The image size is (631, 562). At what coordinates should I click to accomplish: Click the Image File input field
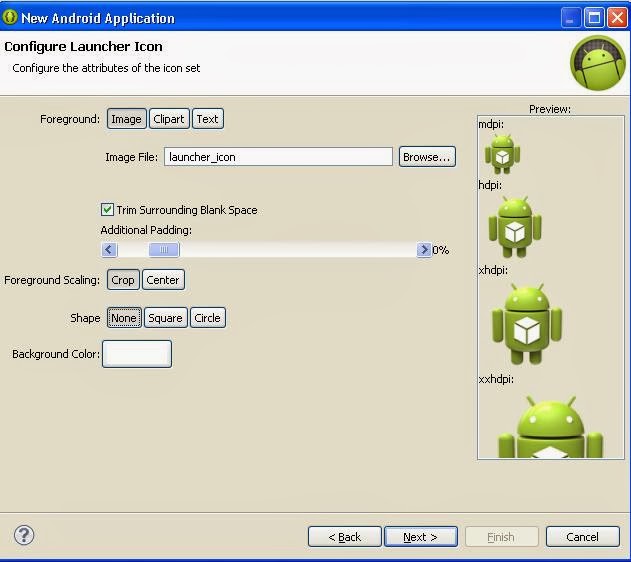[278, 156]
